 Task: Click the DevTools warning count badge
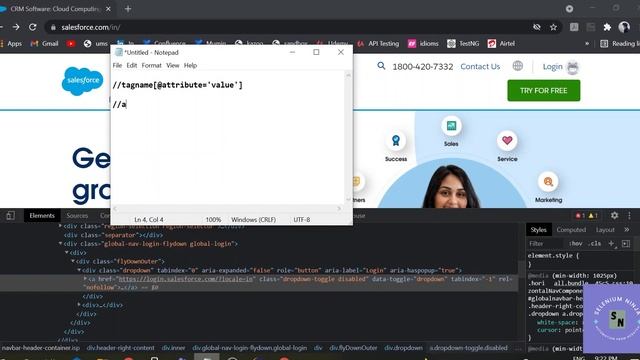pyautogui.click(x=593, y=216)
